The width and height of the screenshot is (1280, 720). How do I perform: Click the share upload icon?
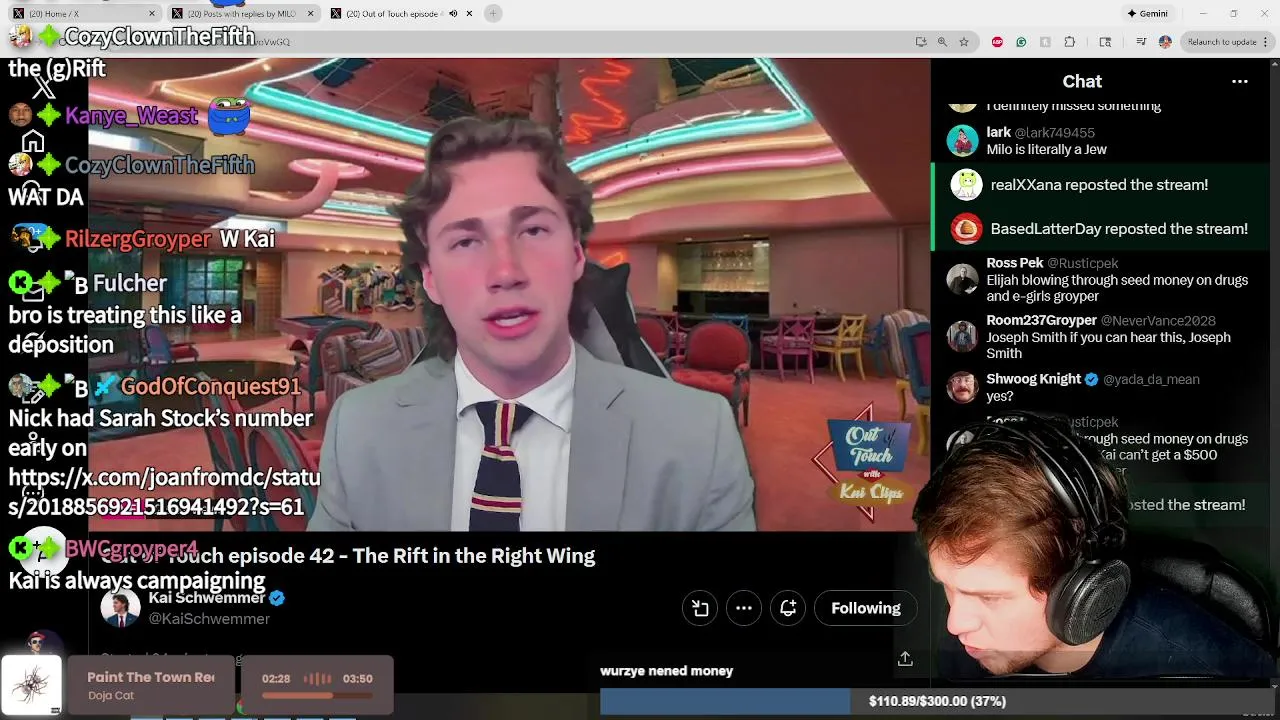click(x=905, y=658)
